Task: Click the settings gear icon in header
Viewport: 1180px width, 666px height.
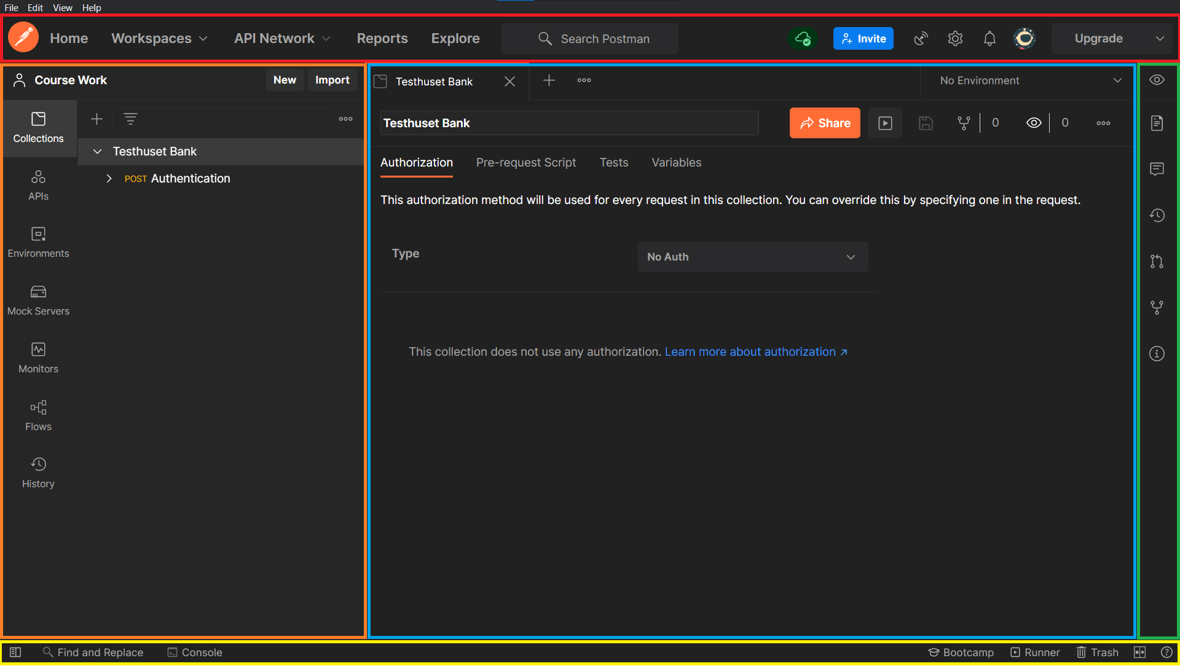Action: pos(955,39)
